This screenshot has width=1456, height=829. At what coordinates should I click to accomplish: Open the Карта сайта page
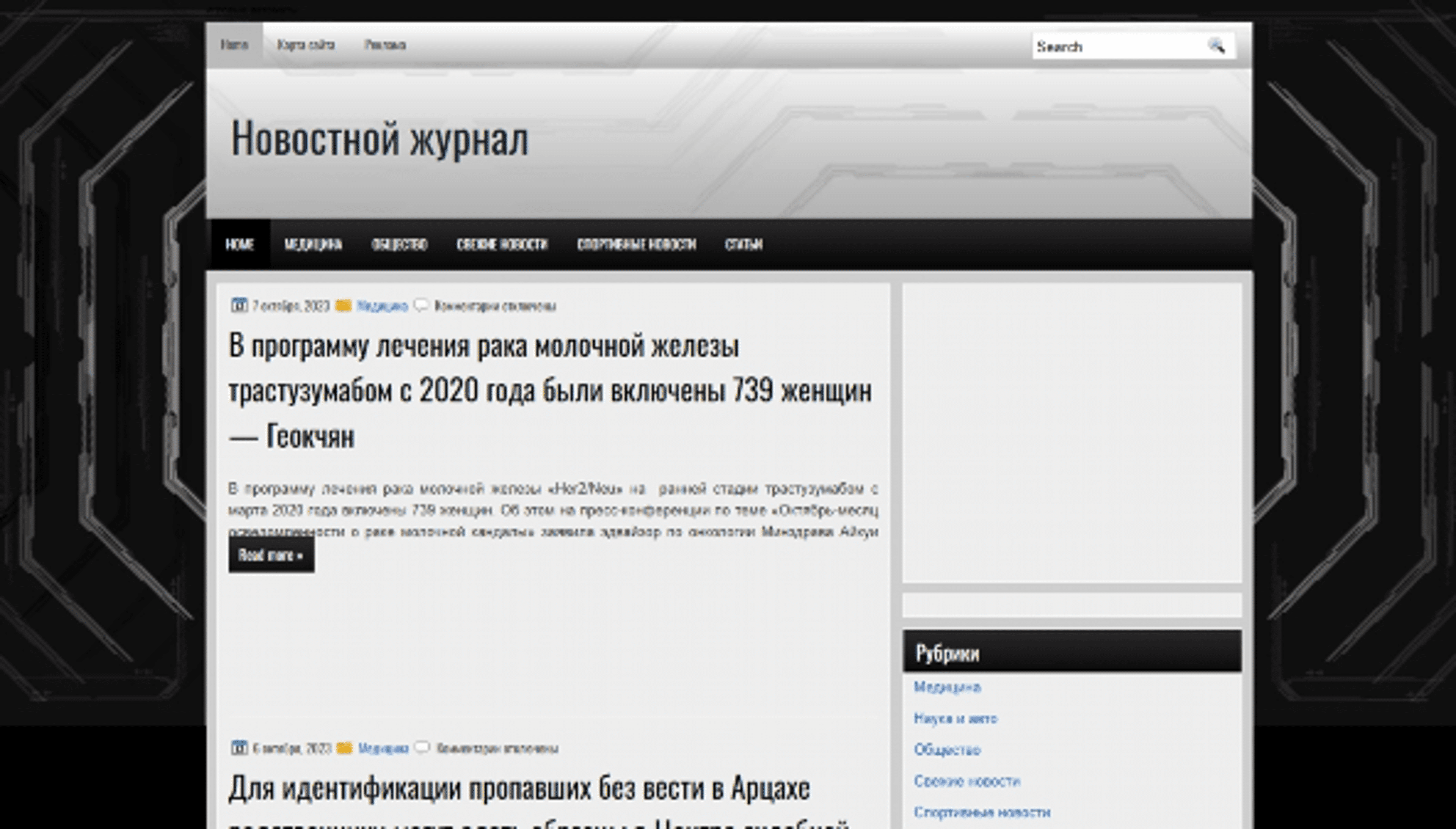tap(306, 45)
